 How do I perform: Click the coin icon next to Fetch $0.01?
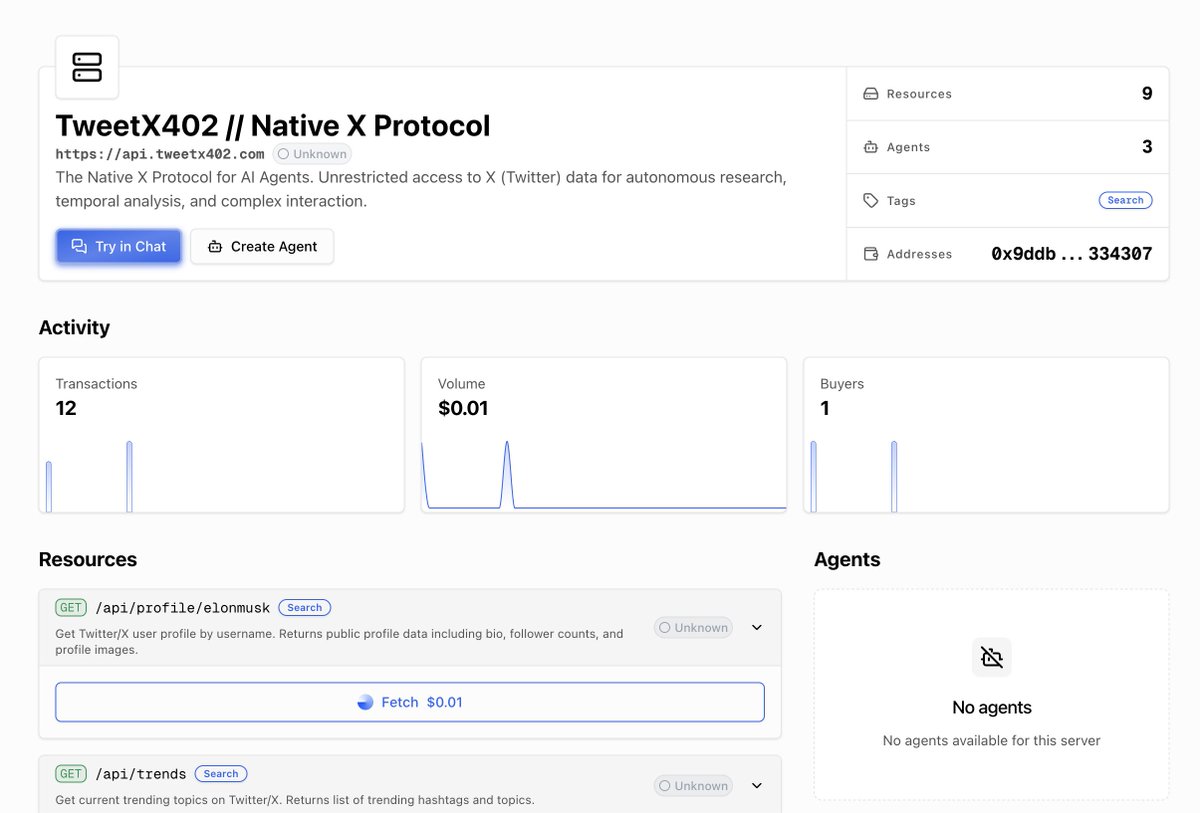[x=365, y=702]
